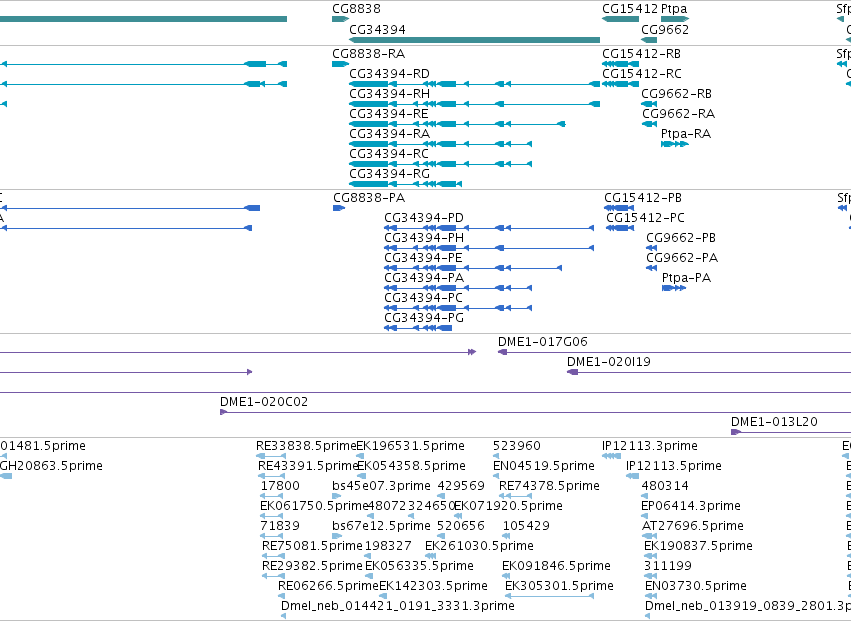The image size is (851, 621).
Task: Select EST RE06266.5prime
Action: point(328,586)
